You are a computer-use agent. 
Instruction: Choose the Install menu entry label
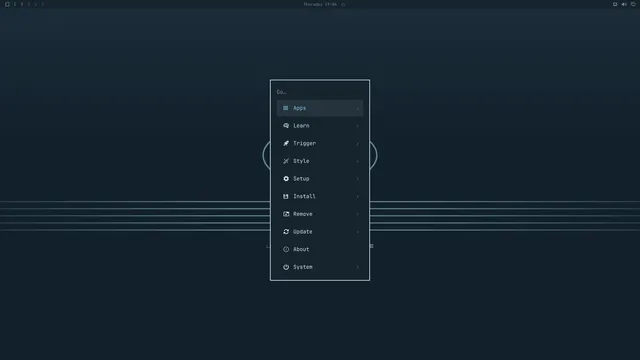(304, 196)
